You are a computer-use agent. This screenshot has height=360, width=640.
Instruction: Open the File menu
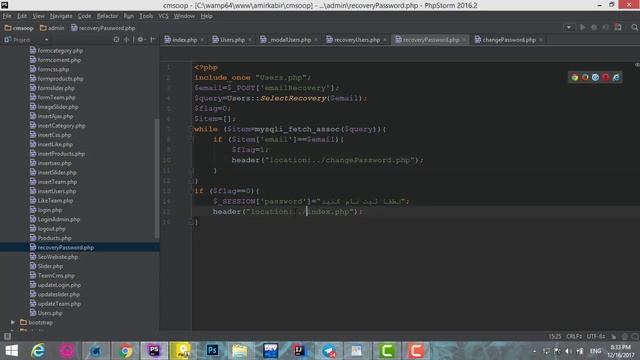click(x=7, y=16)
